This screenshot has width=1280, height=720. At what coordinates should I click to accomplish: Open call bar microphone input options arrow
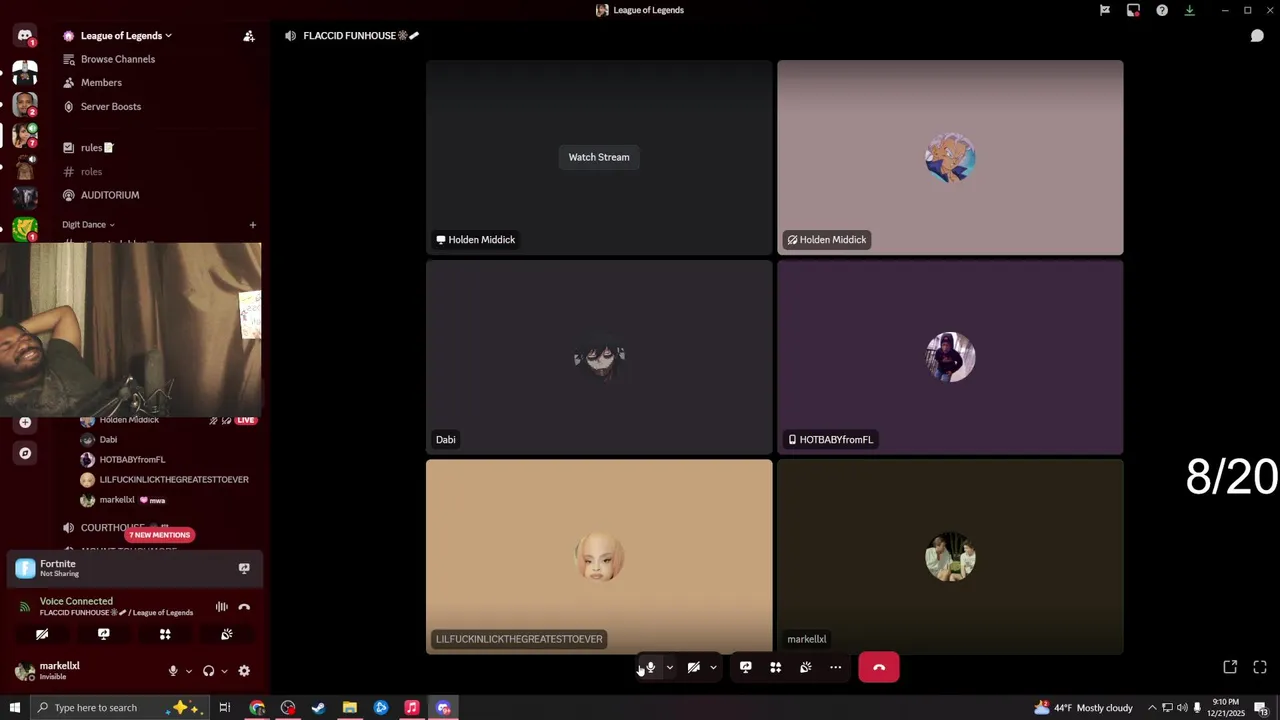pos(669,667)
